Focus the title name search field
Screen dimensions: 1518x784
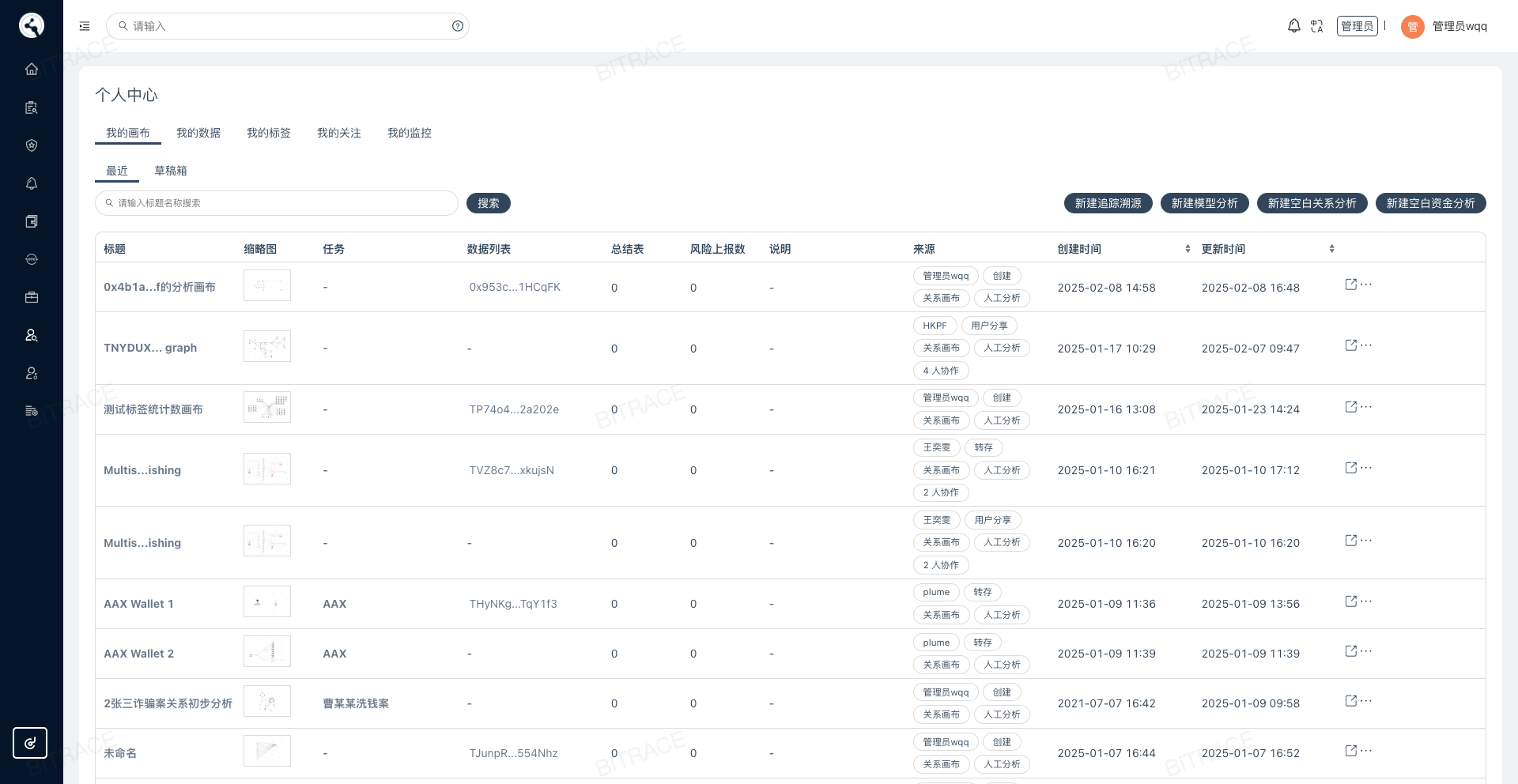click(277, 203)
